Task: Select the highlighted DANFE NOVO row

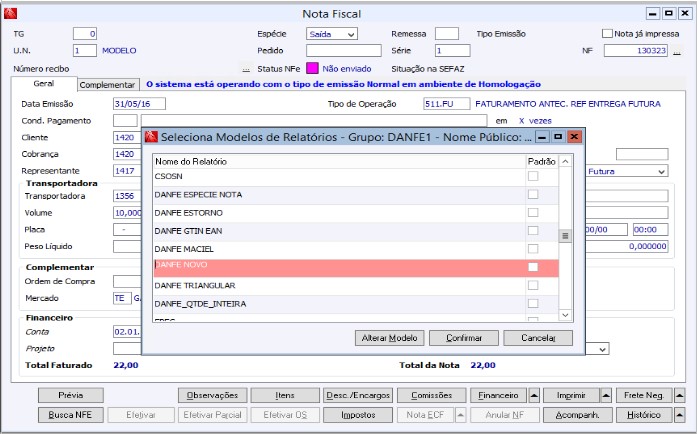Action: [x=356, y=268]
